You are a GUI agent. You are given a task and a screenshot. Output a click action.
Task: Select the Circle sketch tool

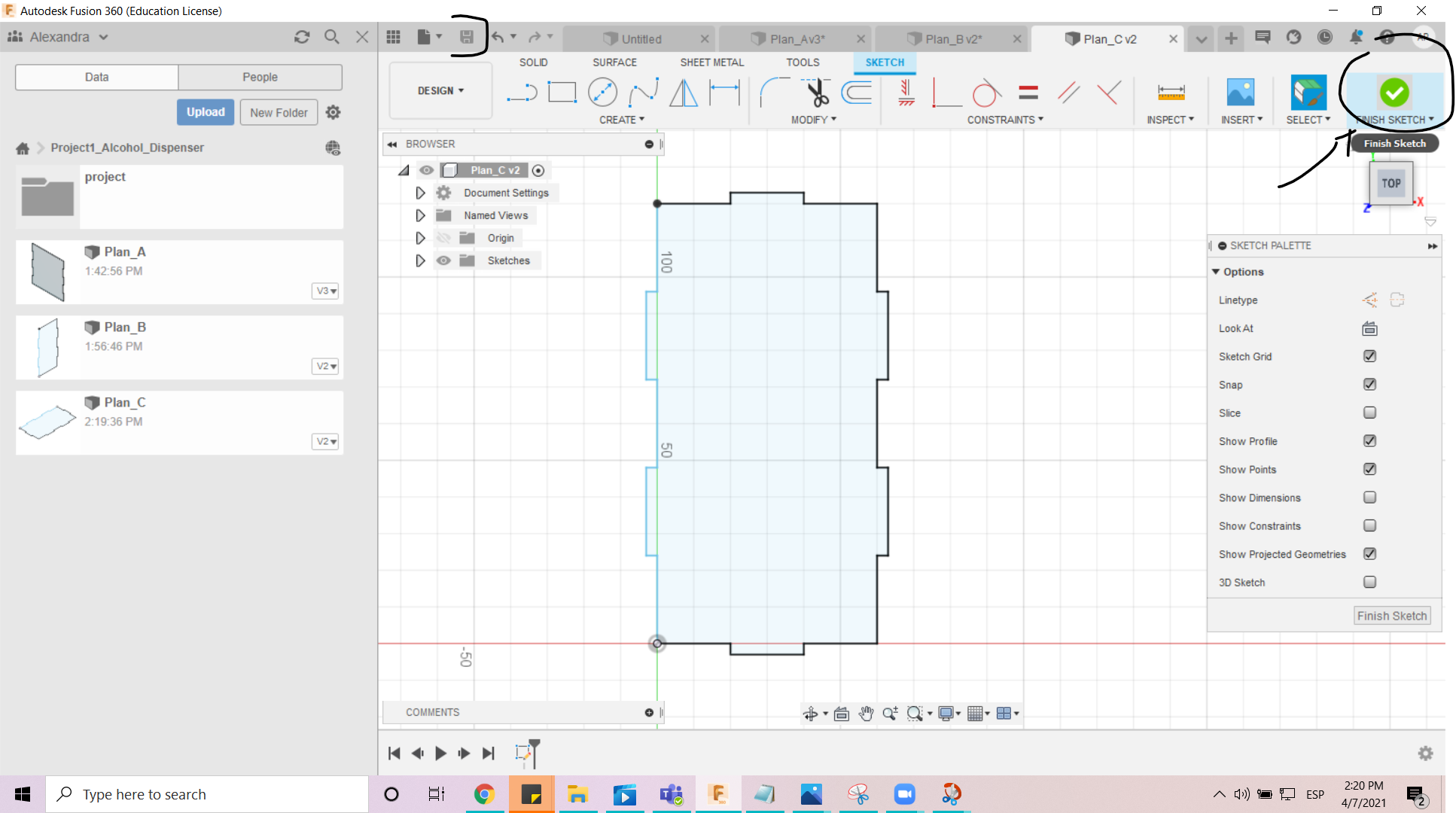tap(601, 92)
